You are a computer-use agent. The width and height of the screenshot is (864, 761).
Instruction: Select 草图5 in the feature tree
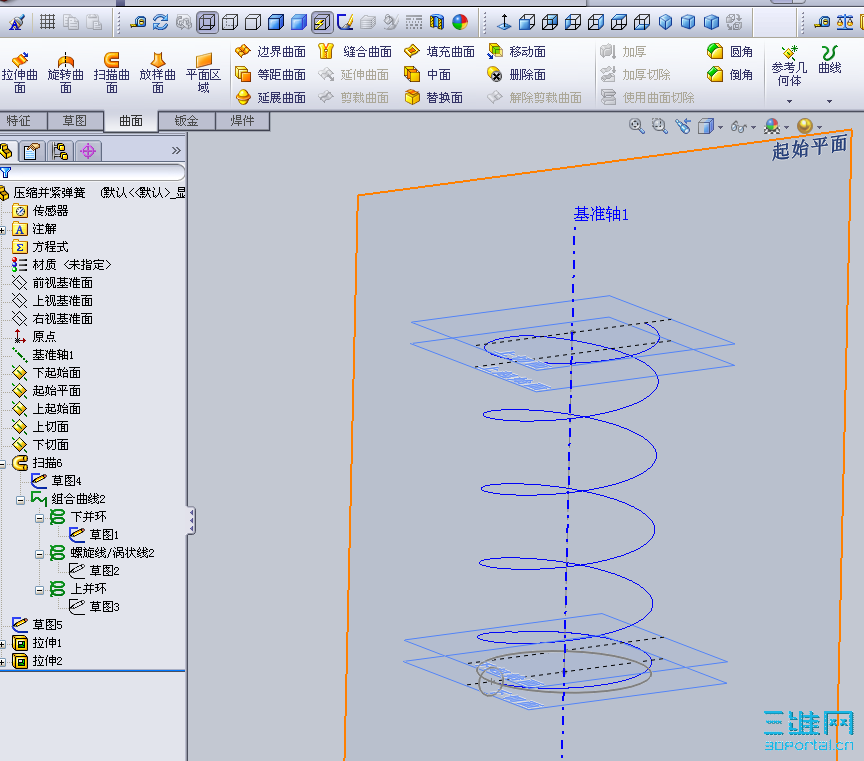pos(37,625)
